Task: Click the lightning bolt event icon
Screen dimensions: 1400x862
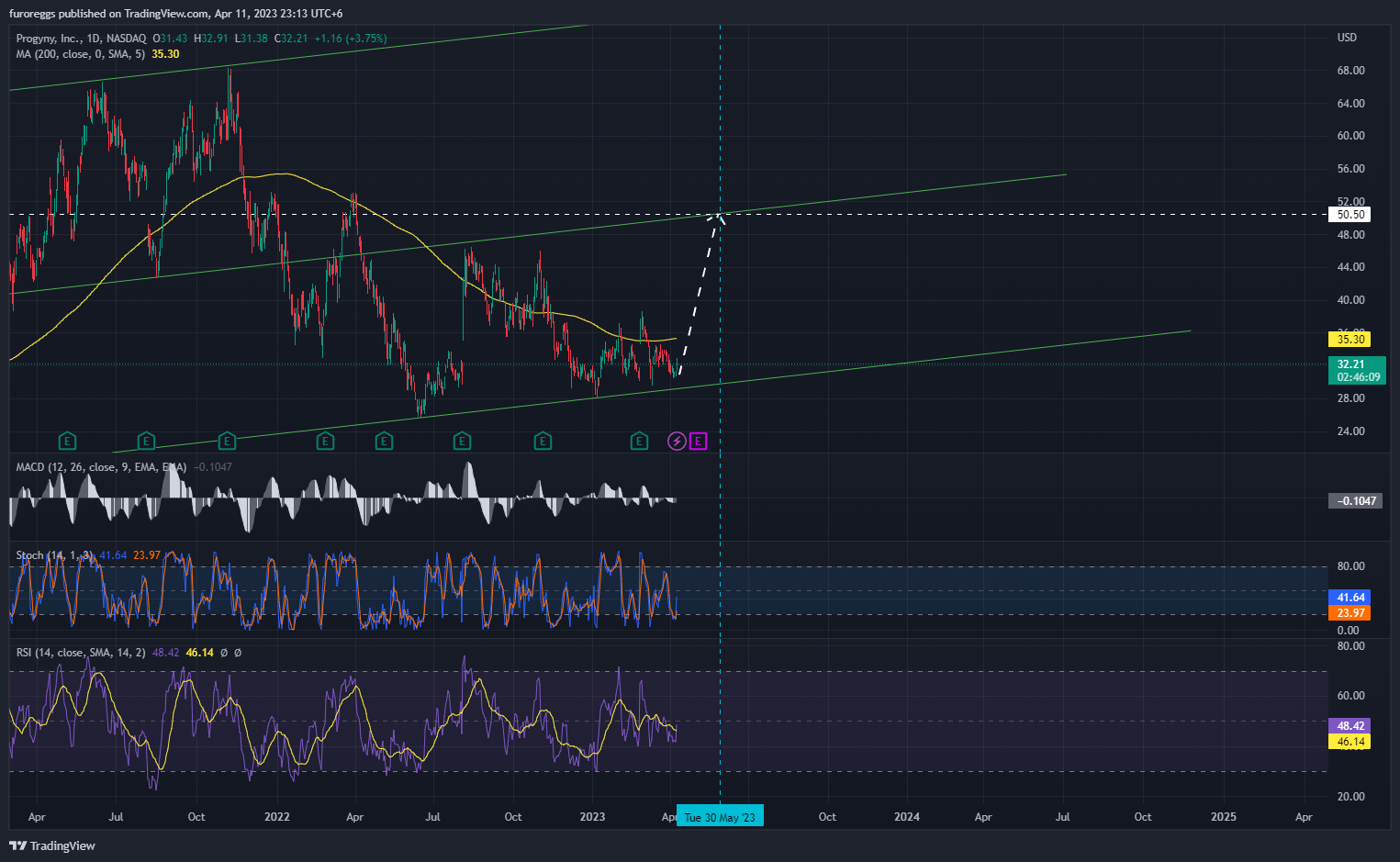Action: (x=677, y=442)
